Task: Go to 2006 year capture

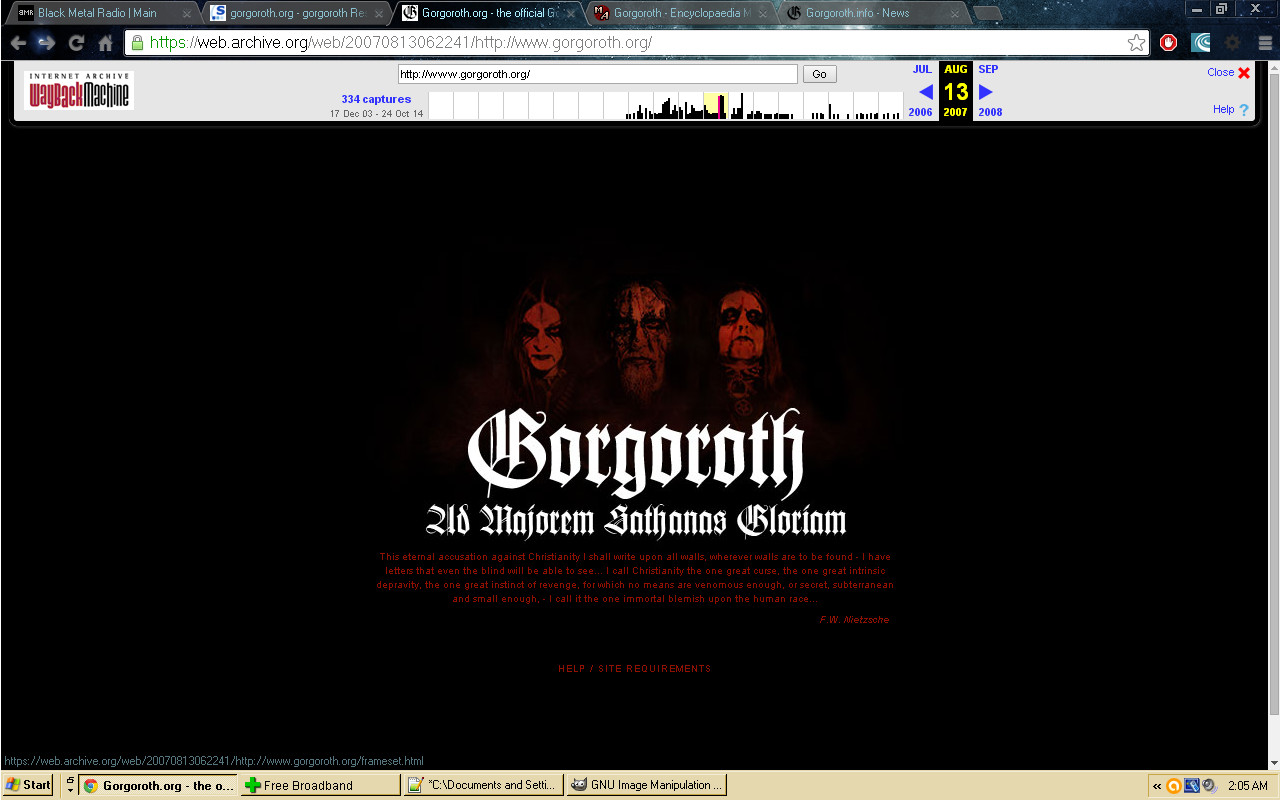Action: pyautogui.click(x=920, y=112)
